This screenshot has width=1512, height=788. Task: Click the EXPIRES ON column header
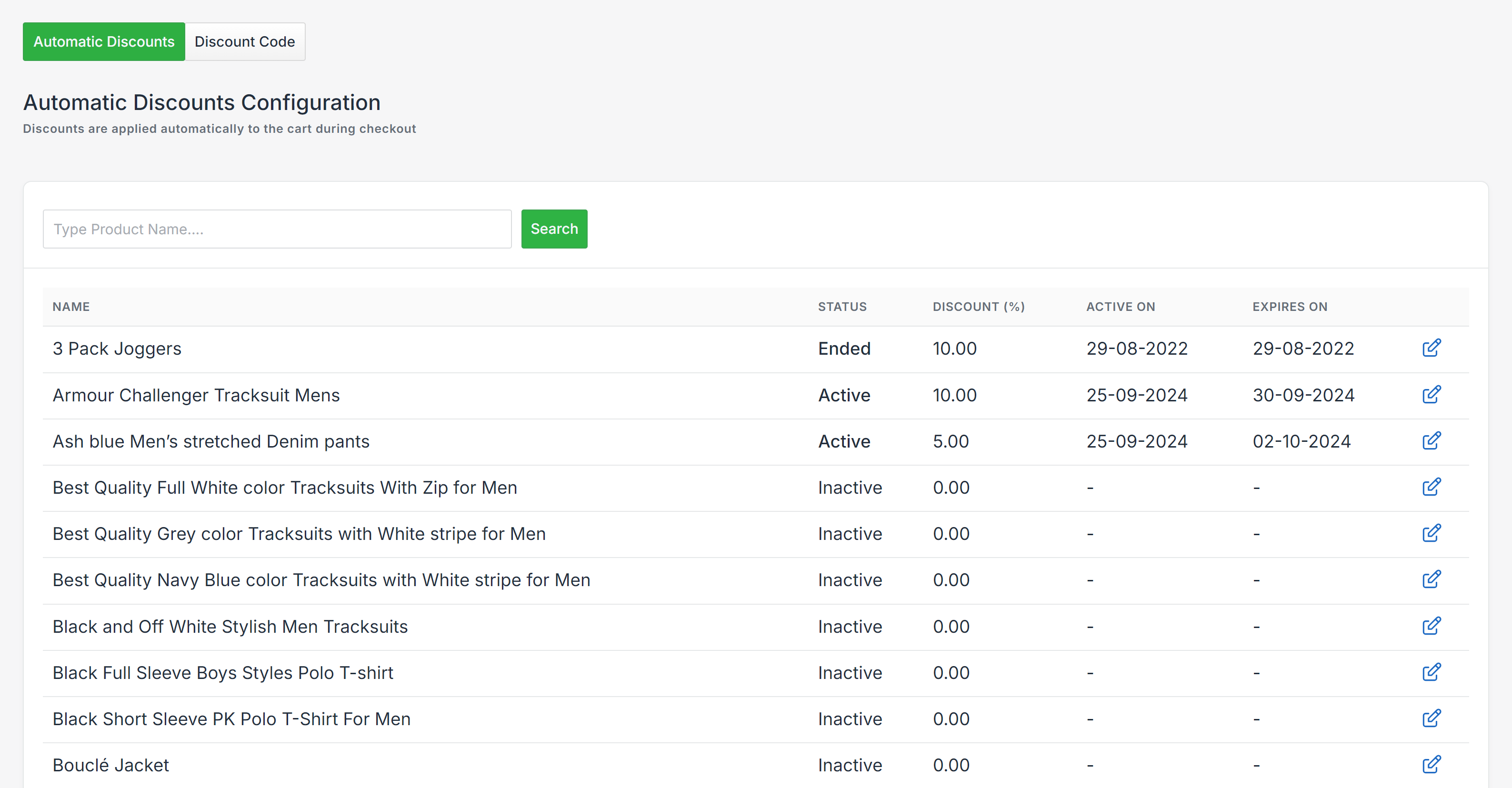click(1290, 306)
